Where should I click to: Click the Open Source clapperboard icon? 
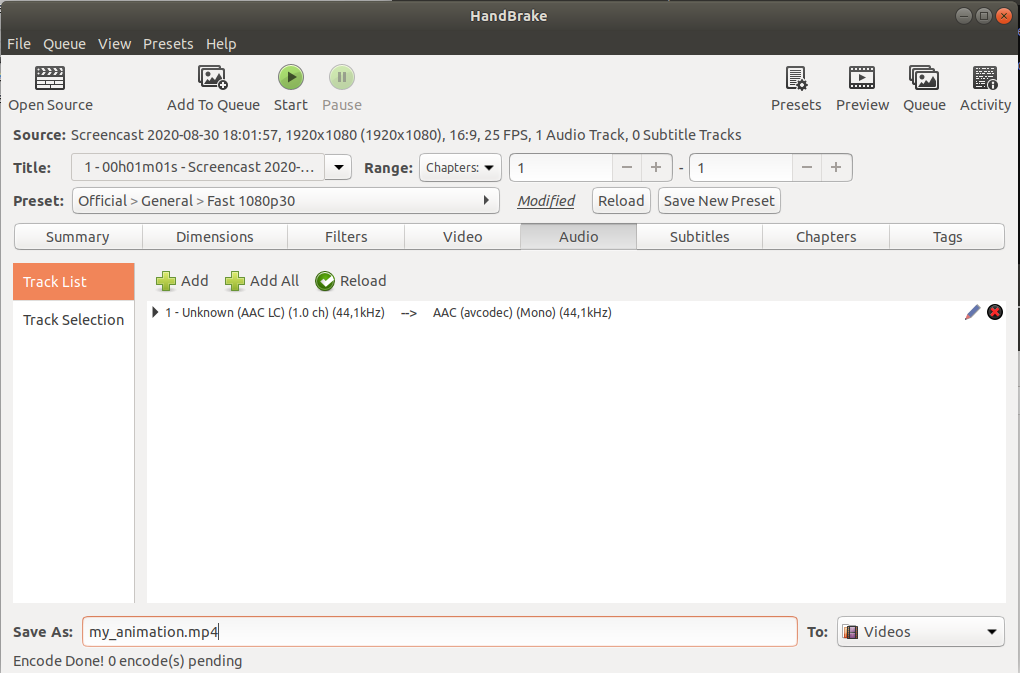(x=50, y=78)
